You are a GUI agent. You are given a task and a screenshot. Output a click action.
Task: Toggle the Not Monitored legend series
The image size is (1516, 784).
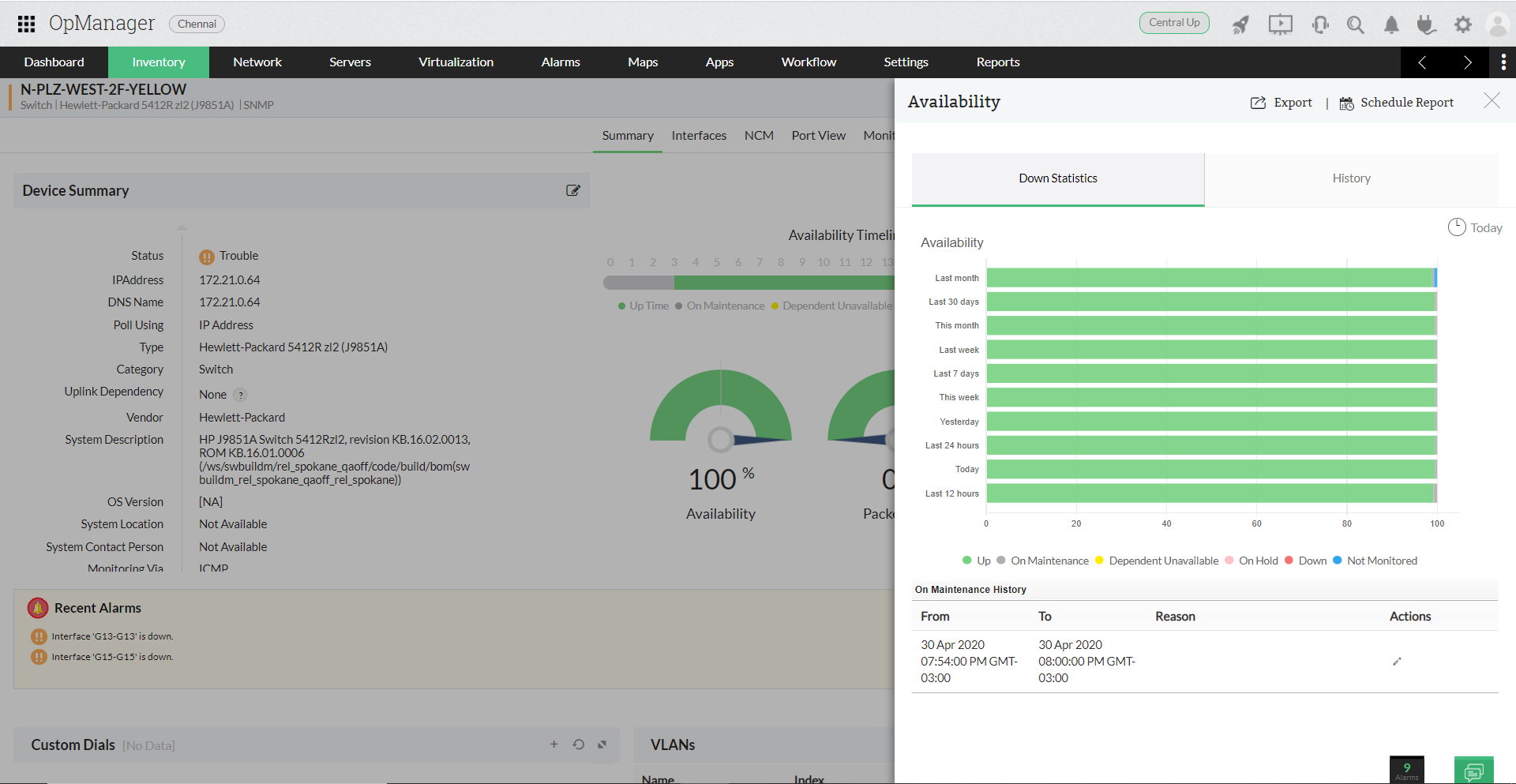1375,561
